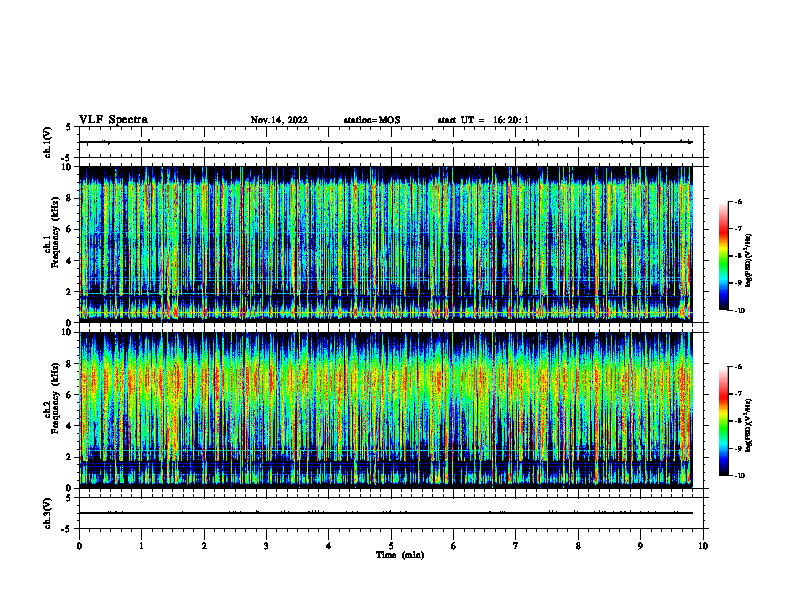The height and width of the screenshot is (612, 792).
Task: Click the 'ch.1(V)' axis label
Action: pyautogui.click(x=47, y=142)
